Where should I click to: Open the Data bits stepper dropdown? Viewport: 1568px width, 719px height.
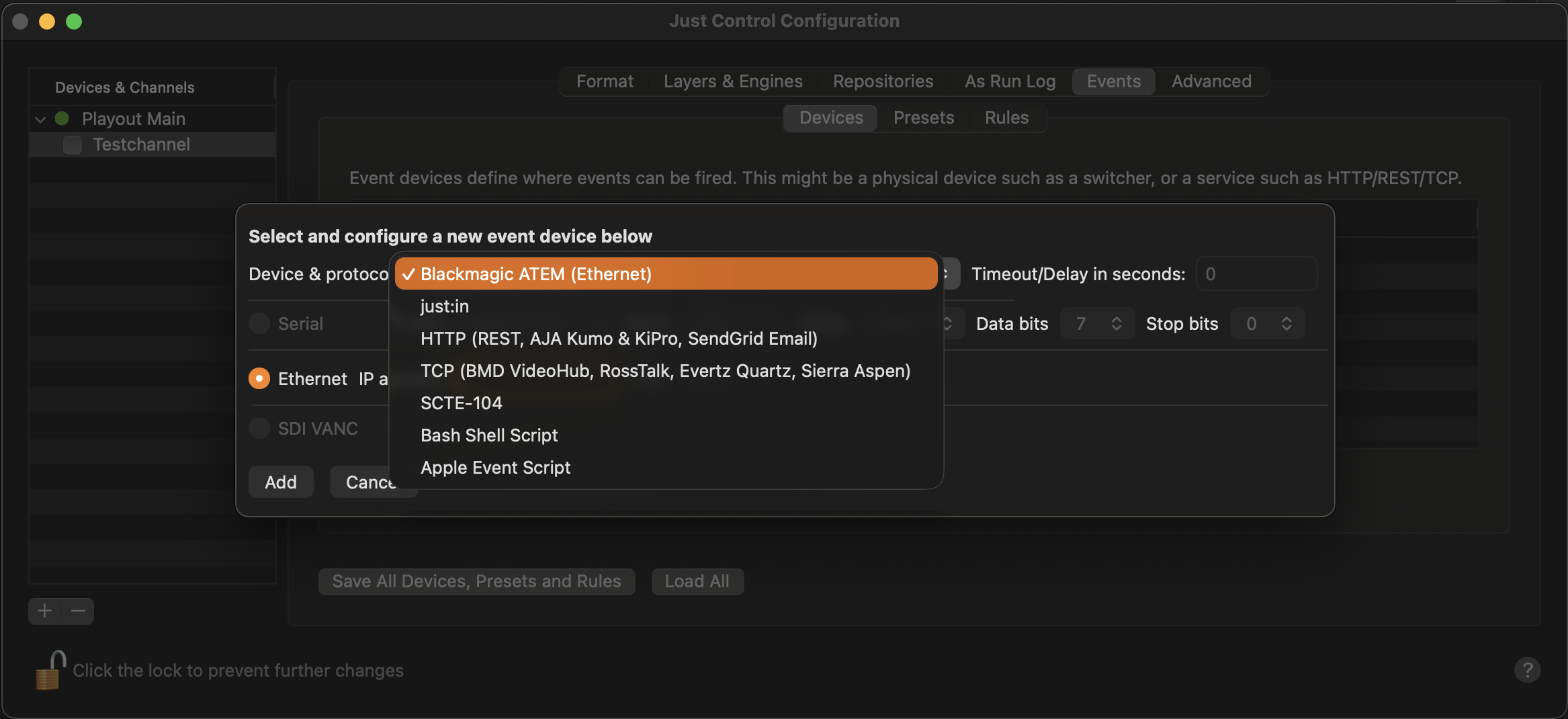tap(1097, 324)
